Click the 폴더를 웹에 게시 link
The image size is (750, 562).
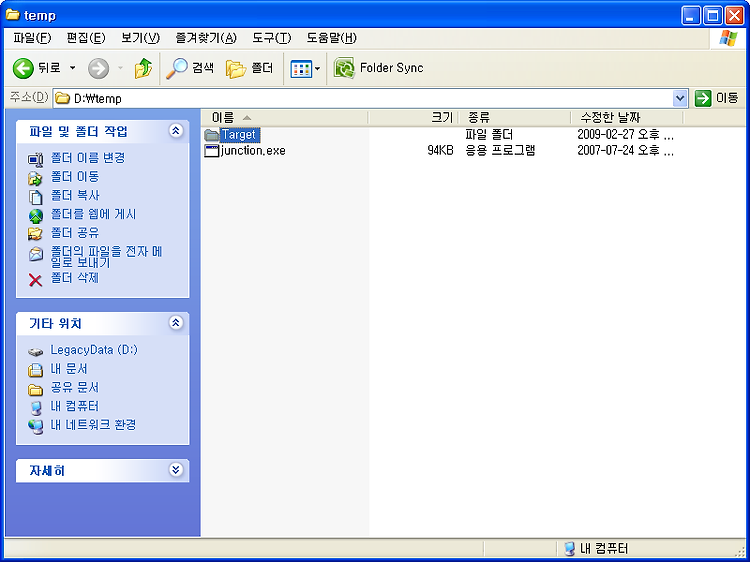pyautogui.click(x=93, y=214)
